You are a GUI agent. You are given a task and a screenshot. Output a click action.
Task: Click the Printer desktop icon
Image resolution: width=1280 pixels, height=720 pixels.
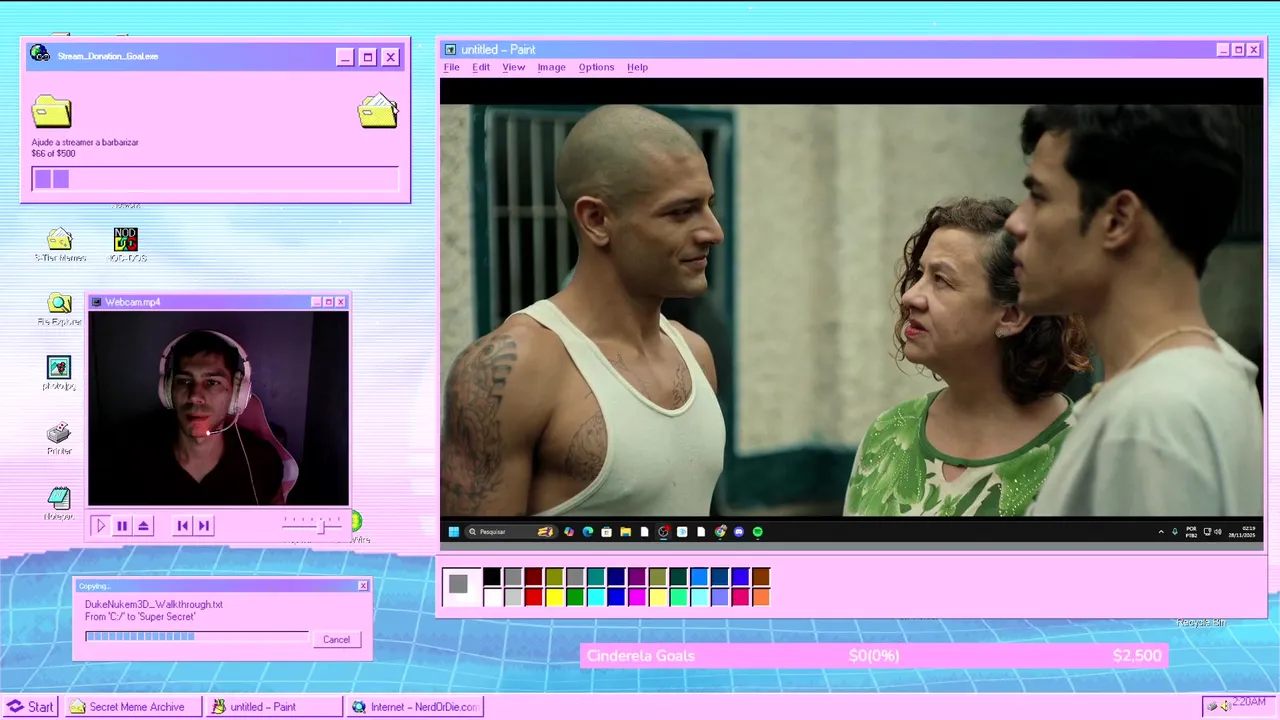[59, 438]
